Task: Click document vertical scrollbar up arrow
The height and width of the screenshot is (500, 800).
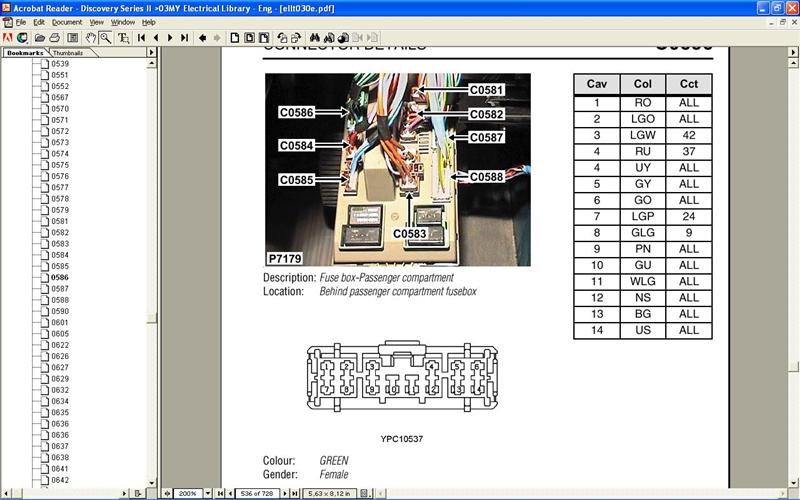Action: pos(793,63)
